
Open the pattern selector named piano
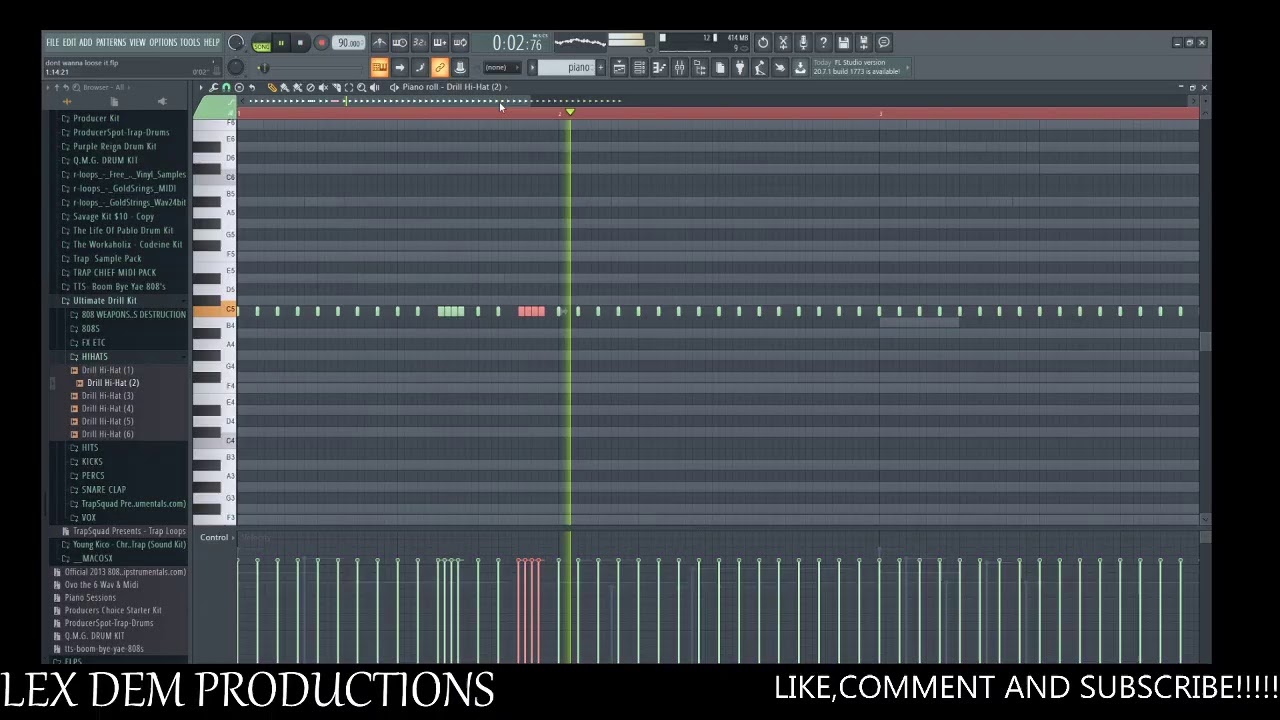click(x=566, y=67)
